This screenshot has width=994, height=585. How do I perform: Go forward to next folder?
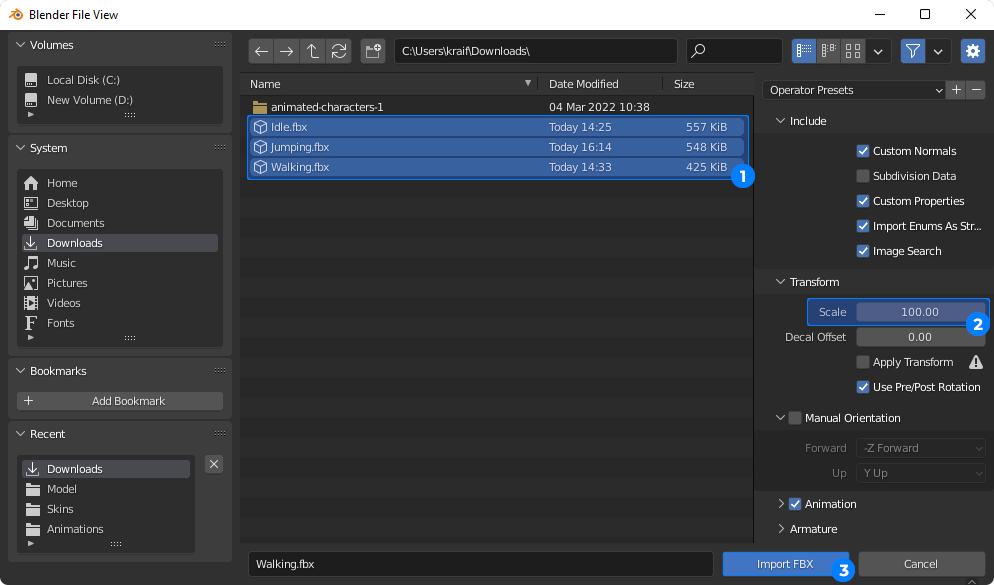pos(287,51)
